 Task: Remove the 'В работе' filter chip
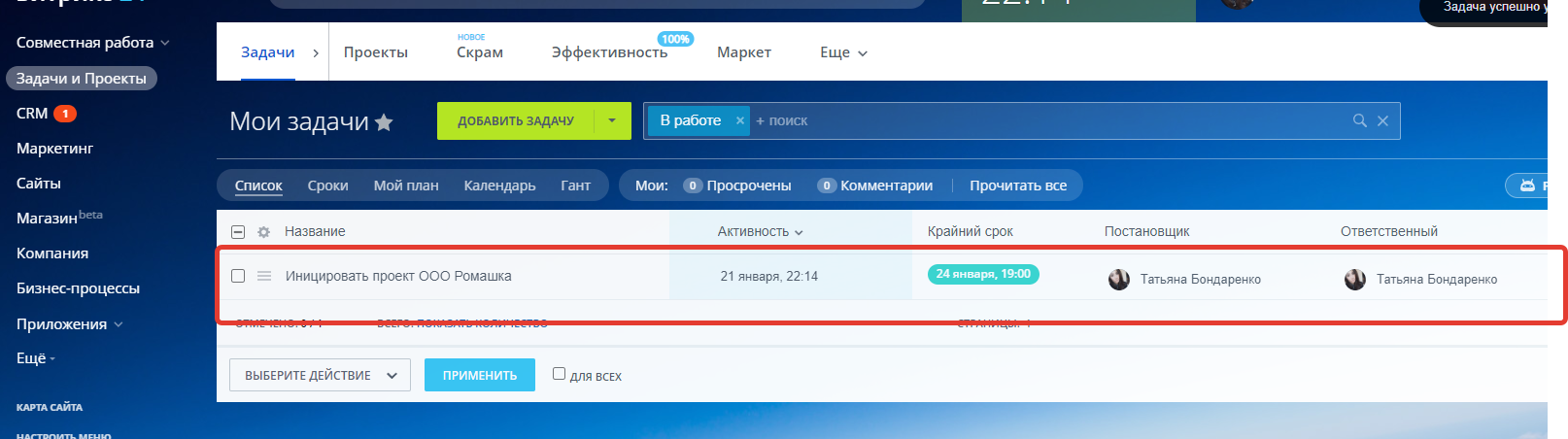[x=740, y=120]
